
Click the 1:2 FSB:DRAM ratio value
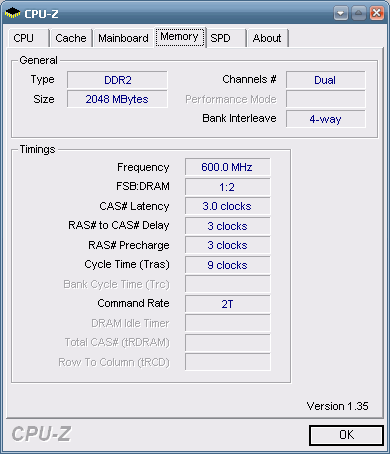click(x=228, y=187)
